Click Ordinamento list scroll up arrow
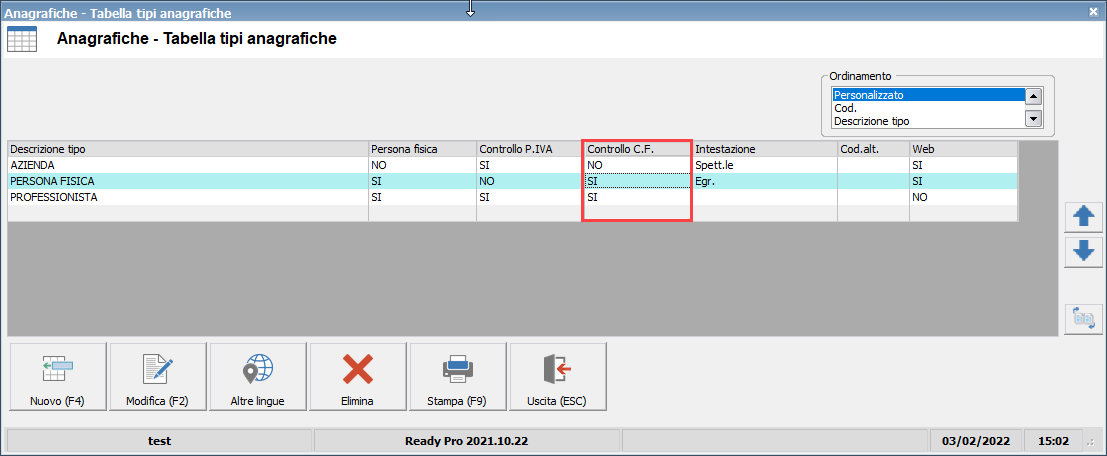1107x456 pixels. pyautogui.click(x=1034, y=97)
